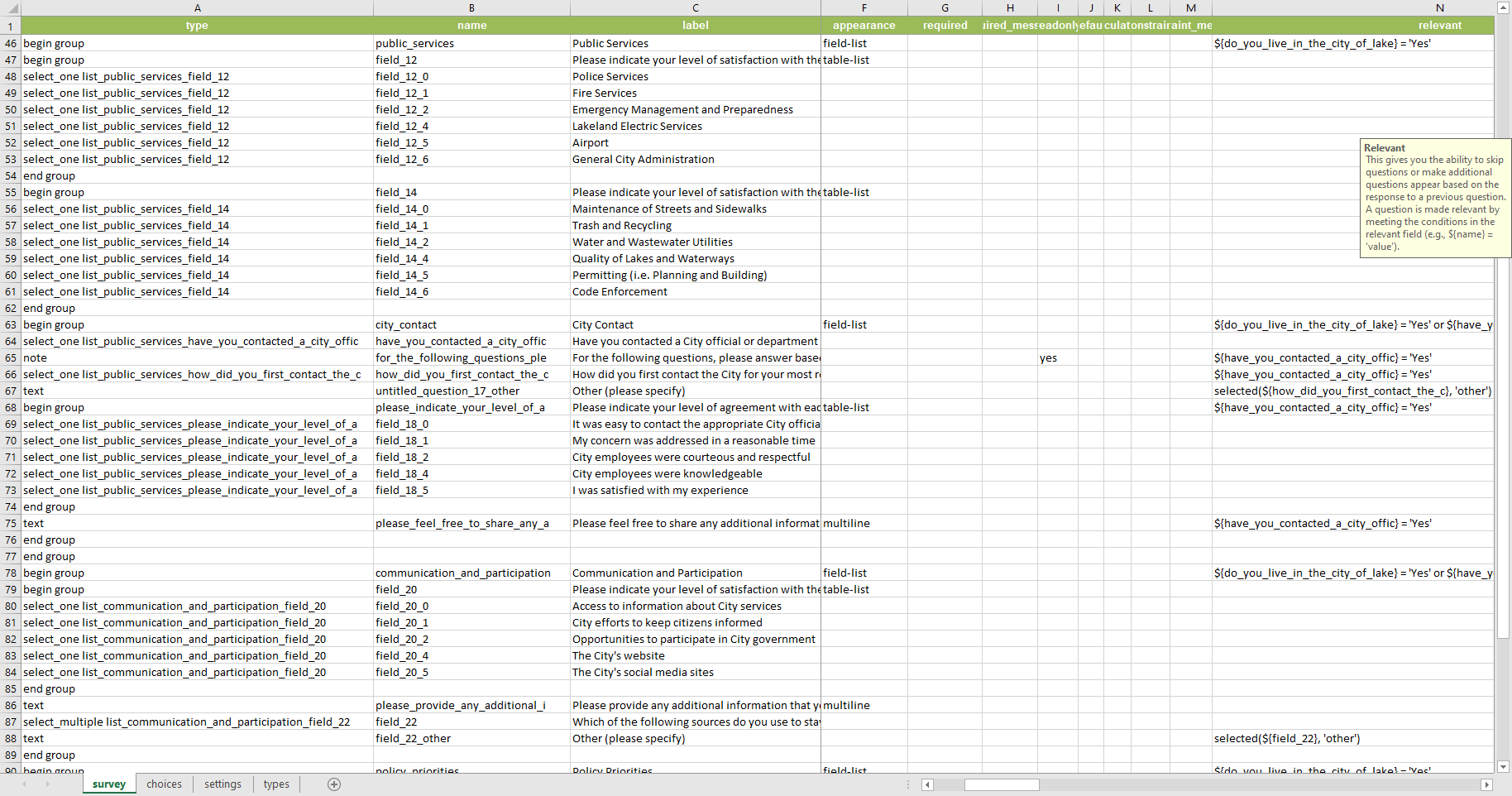Switch to the types sheet tab

(275, 784)
